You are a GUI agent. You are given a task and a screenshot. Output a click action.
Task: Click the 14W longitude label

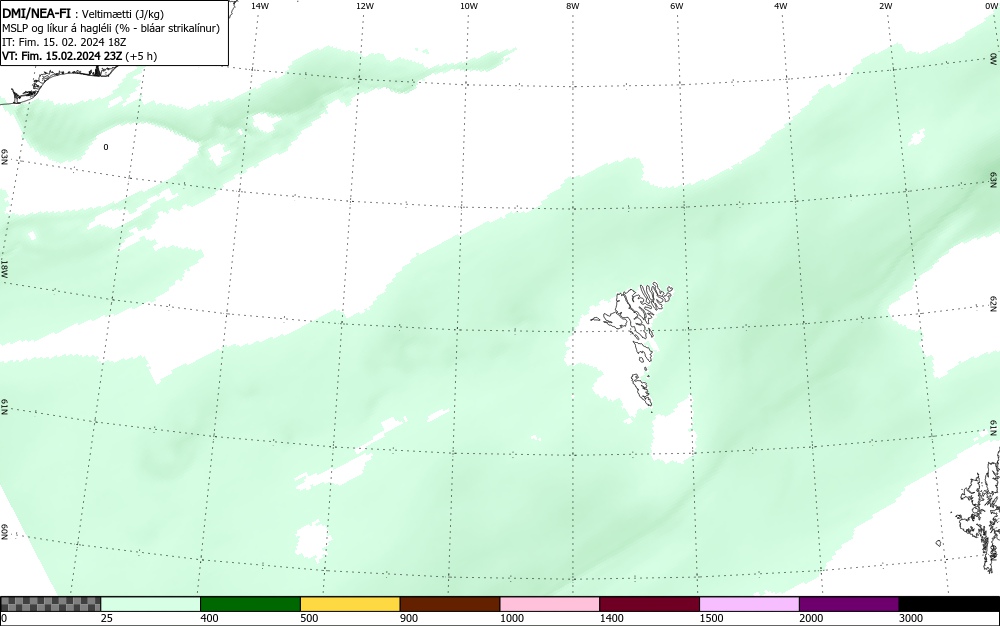coord(260,6)
